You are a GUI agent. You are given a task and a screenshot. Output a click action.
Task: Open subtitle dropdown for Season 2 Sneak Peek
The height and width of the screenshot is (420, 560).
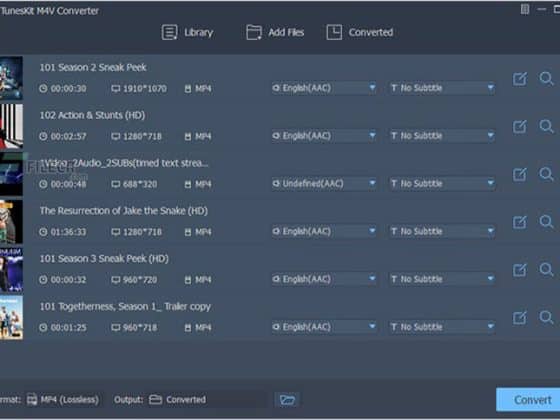coord(442,88)
